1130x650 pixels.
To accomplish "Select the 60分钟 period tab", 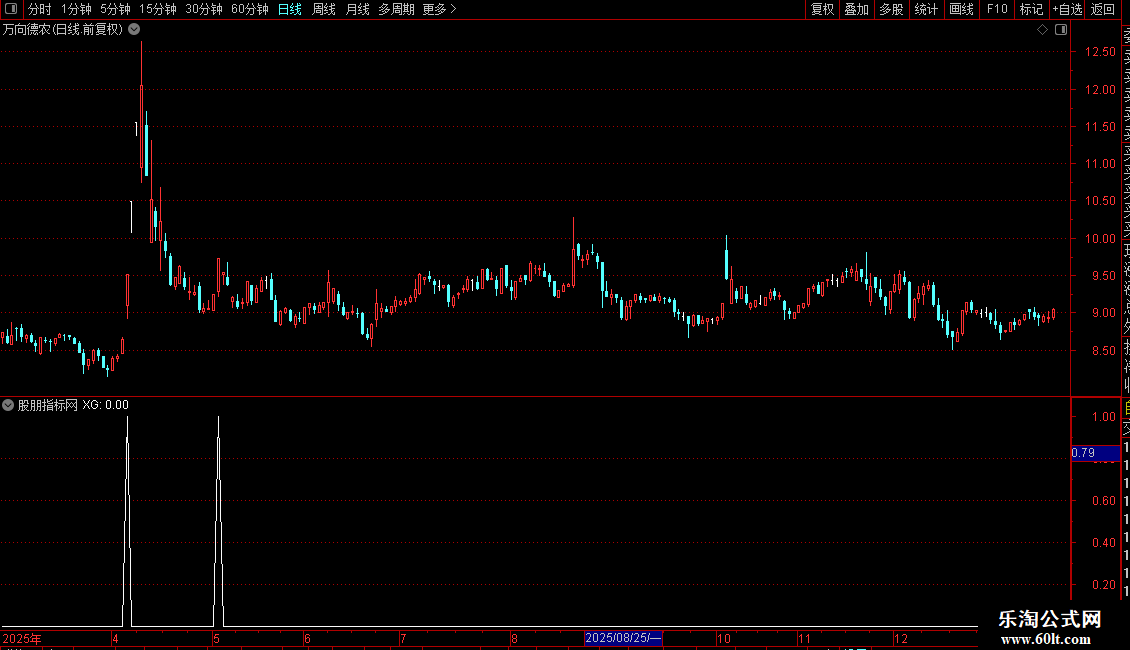I will [250, 9].
